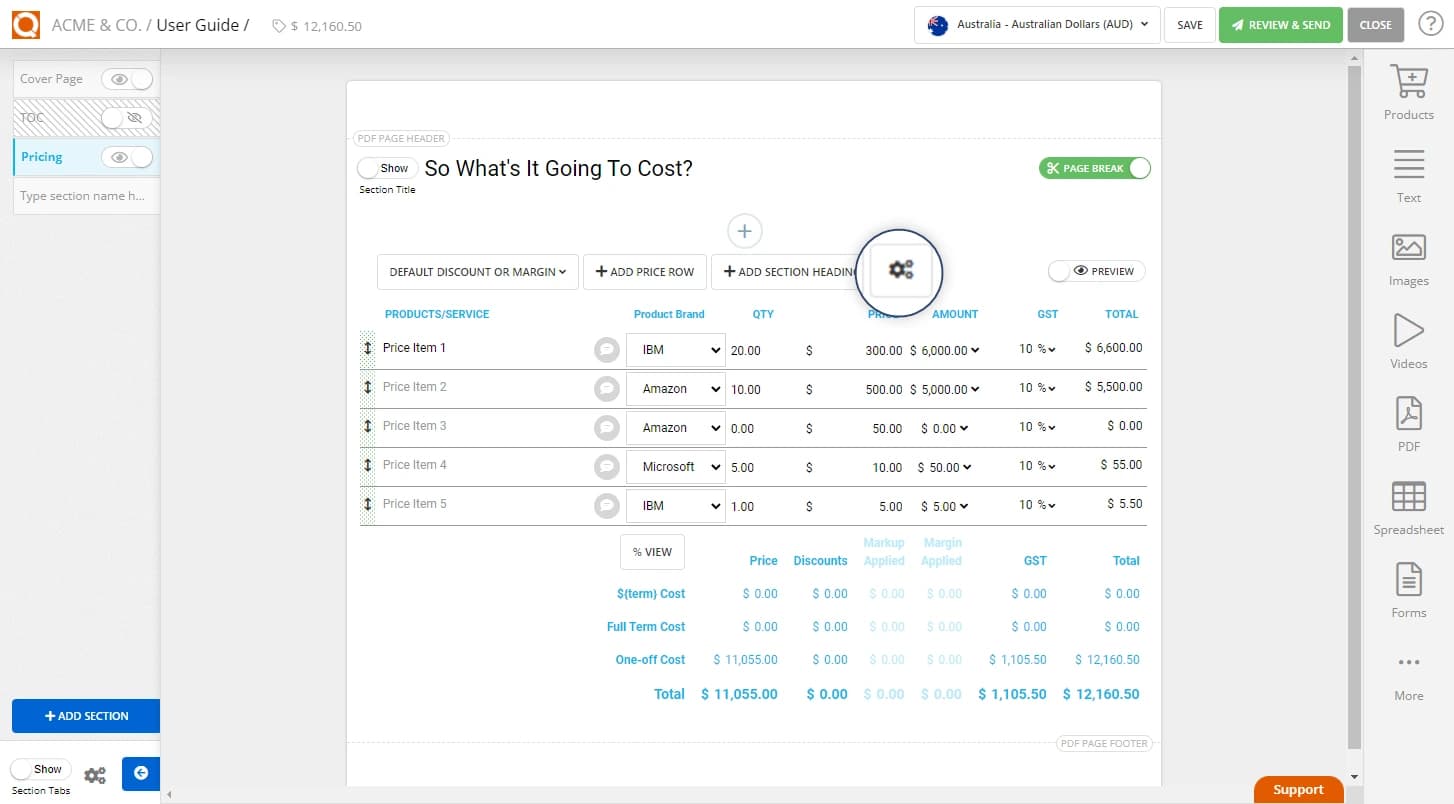Select the Forms sidebar icon
Image resolution: width=1454 pixels, height=804 pixels.
click(1408, 588)
